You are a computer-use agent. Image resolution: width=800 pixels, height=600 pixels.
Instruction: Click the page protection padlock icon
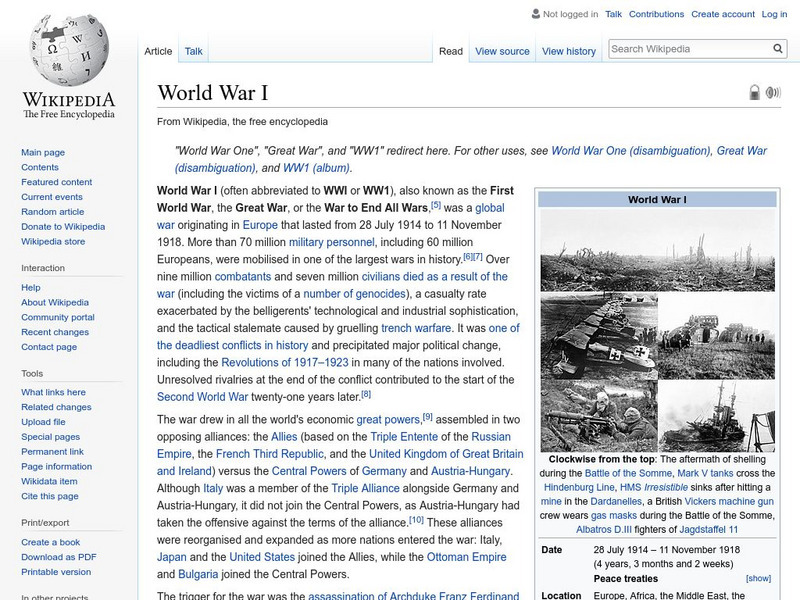(754, 92)
